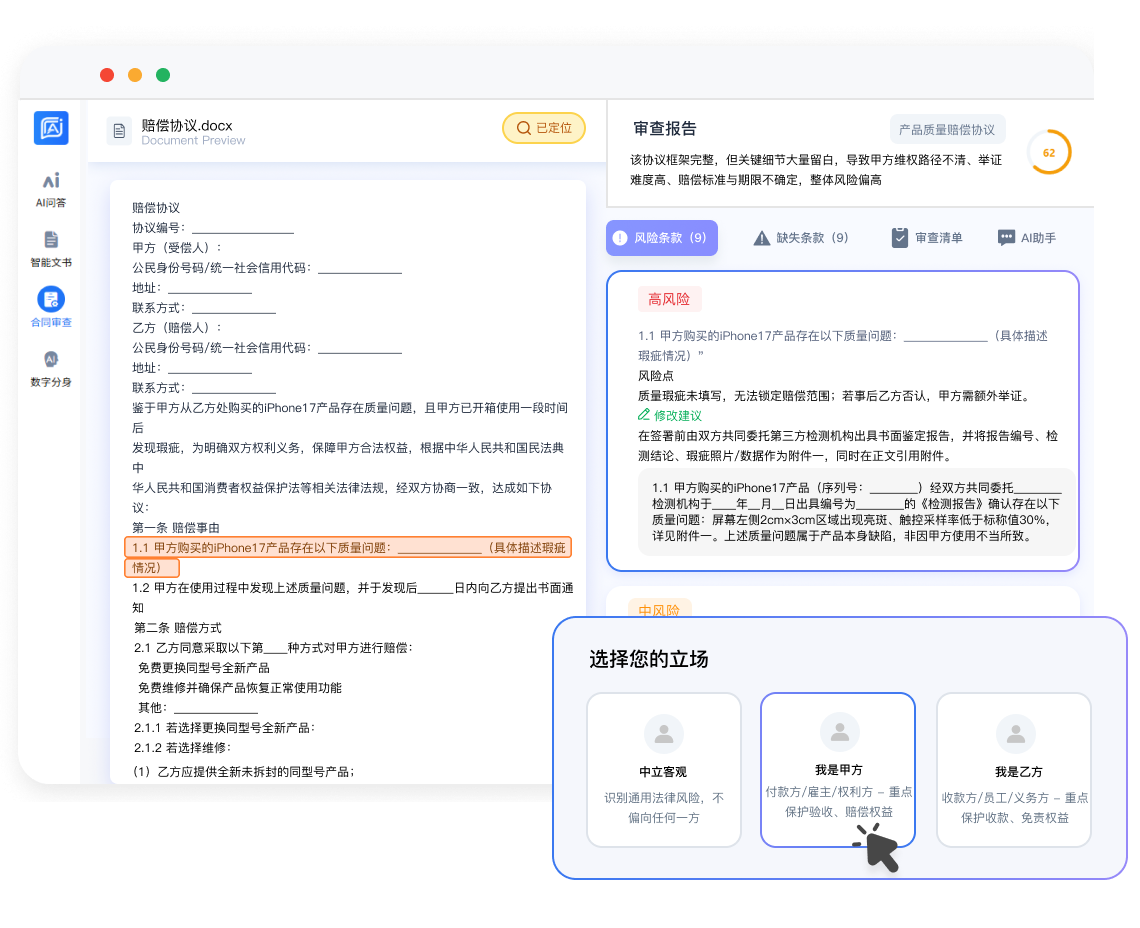Click the 审查清单 clipboard icon
Image resolution: width=1140 pixels, height=928 pixels.
pyautogui.click(x=900, y=238)
